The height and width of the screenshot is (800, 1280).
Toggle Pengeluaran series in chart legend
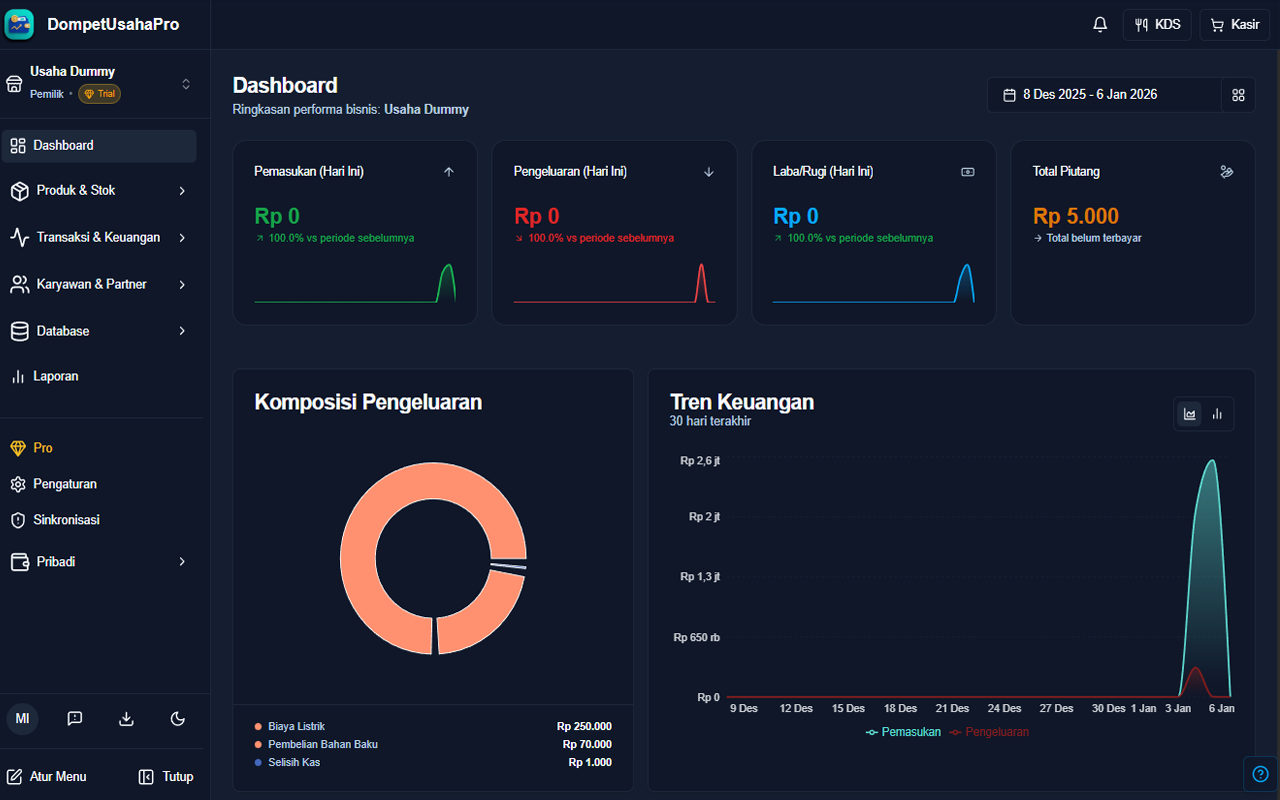coord(988,731)
